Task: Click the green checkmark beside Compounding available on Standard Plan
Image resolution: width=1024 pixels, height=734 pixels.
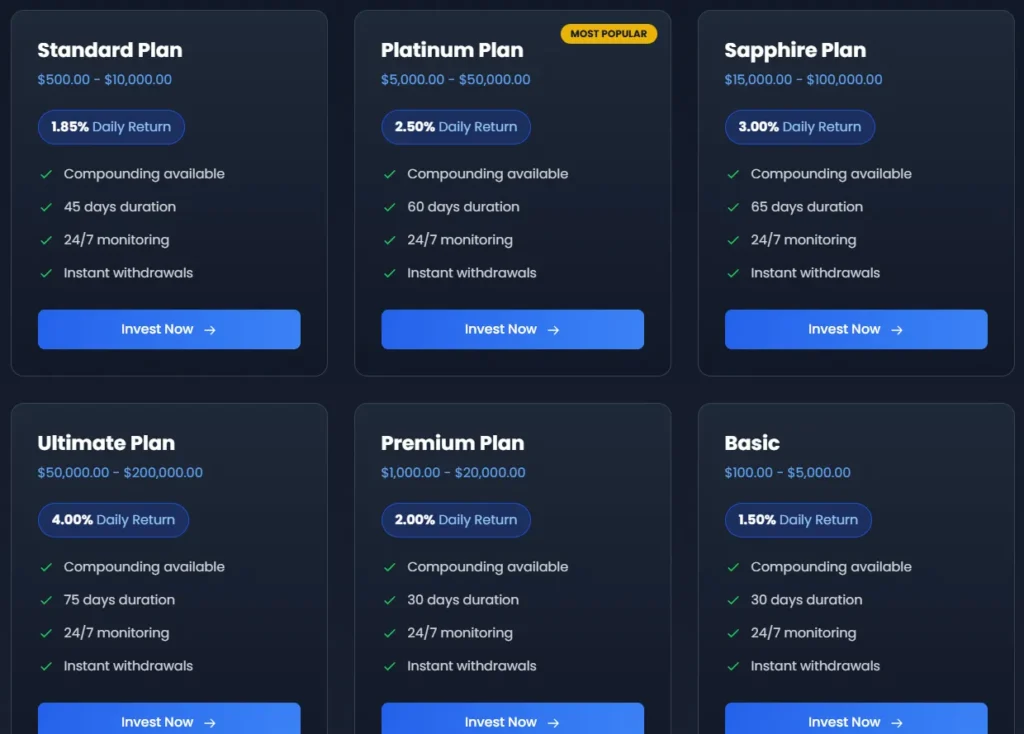Action: [44, 173]
